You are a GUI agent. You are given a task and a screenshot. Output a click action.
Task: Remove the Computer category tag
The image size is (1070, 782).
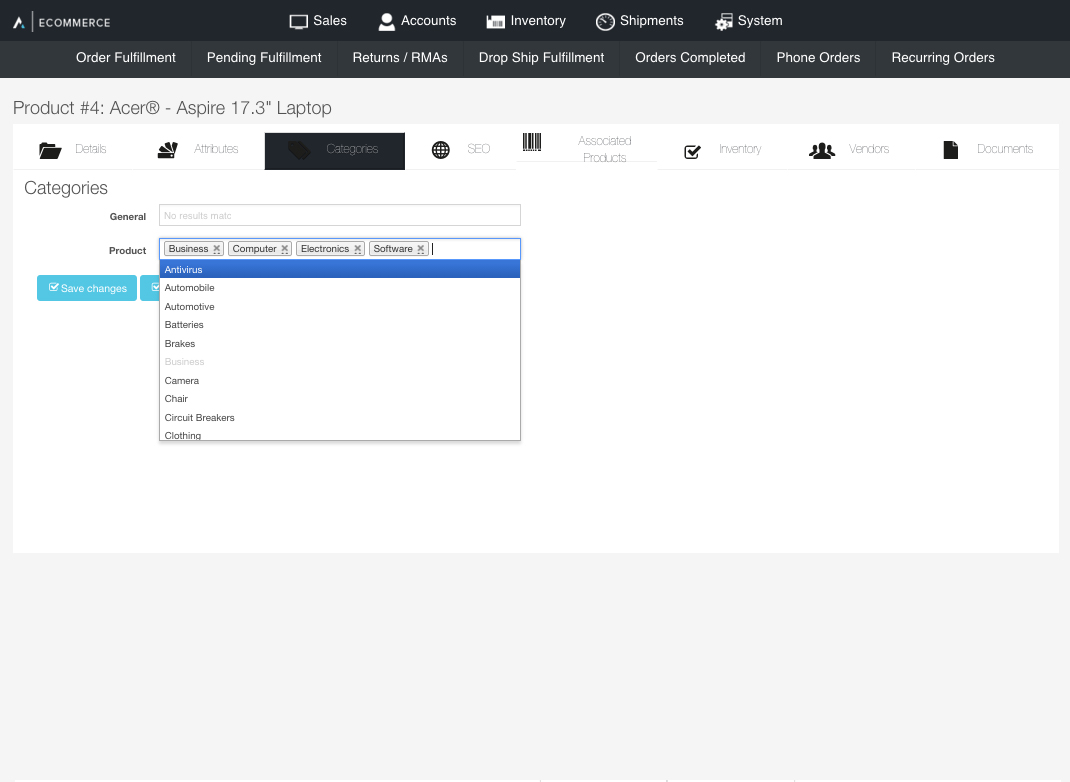click(x=285, y=249)
